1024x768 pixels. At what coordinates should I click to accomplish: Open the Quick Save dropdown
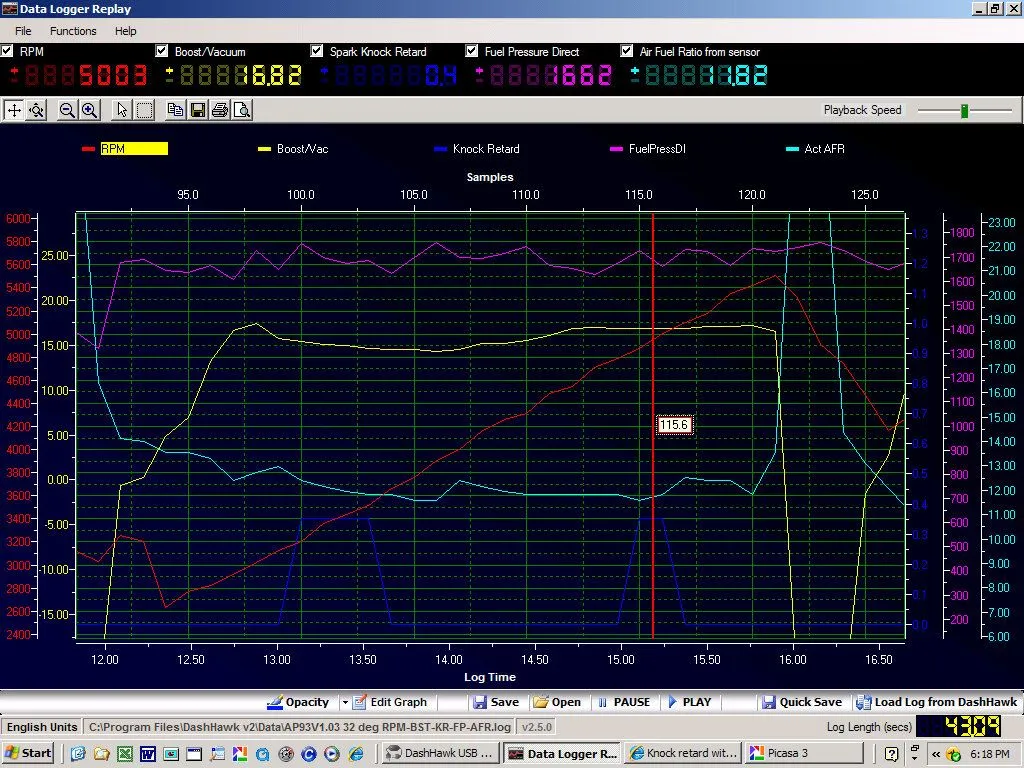(802, 702)
